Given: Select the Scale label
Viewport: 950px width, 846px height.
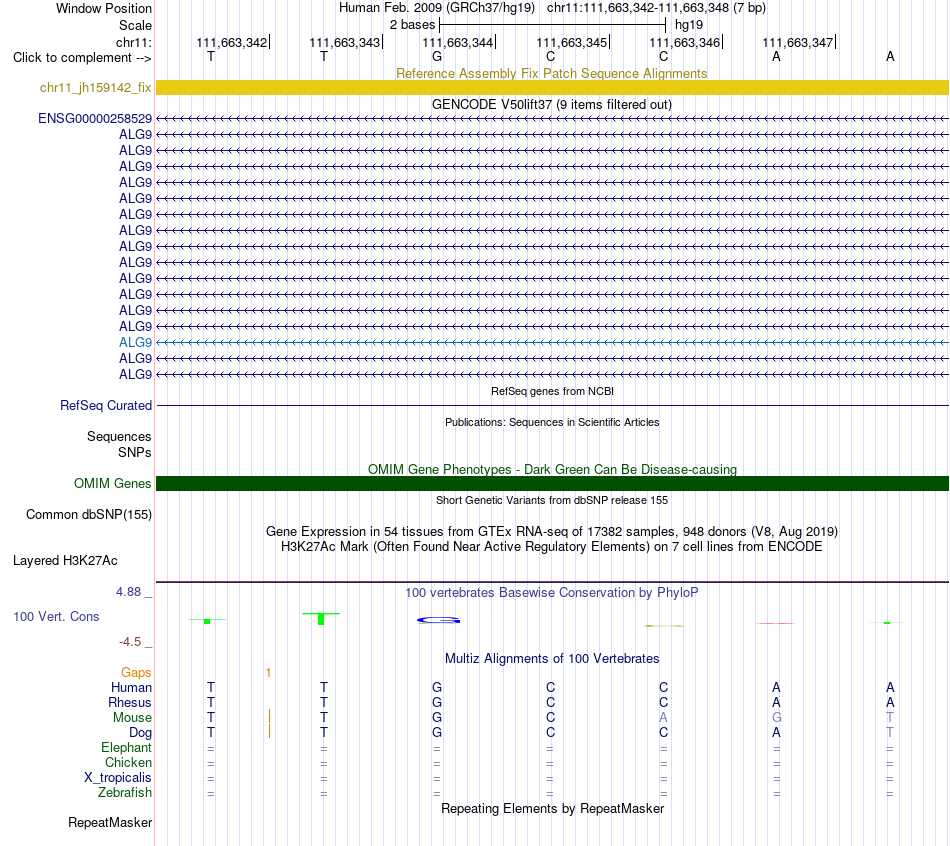Looking at the screenshot, I should point(135,25).
